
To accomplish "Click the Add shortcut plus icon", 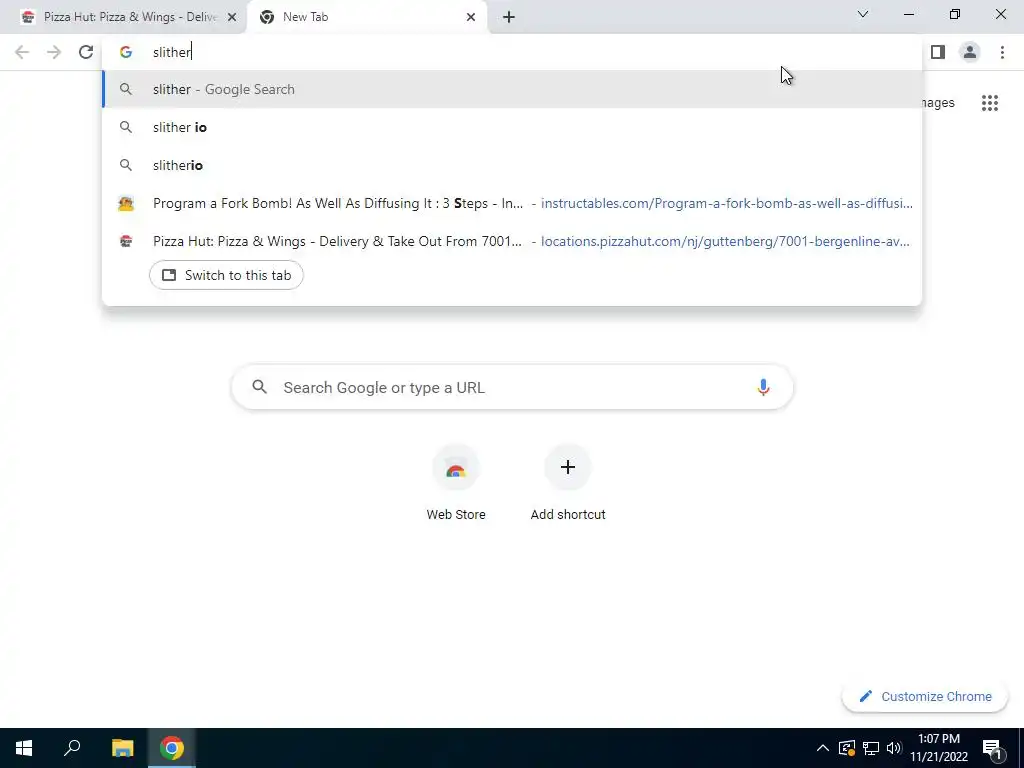I will (568, 467).
